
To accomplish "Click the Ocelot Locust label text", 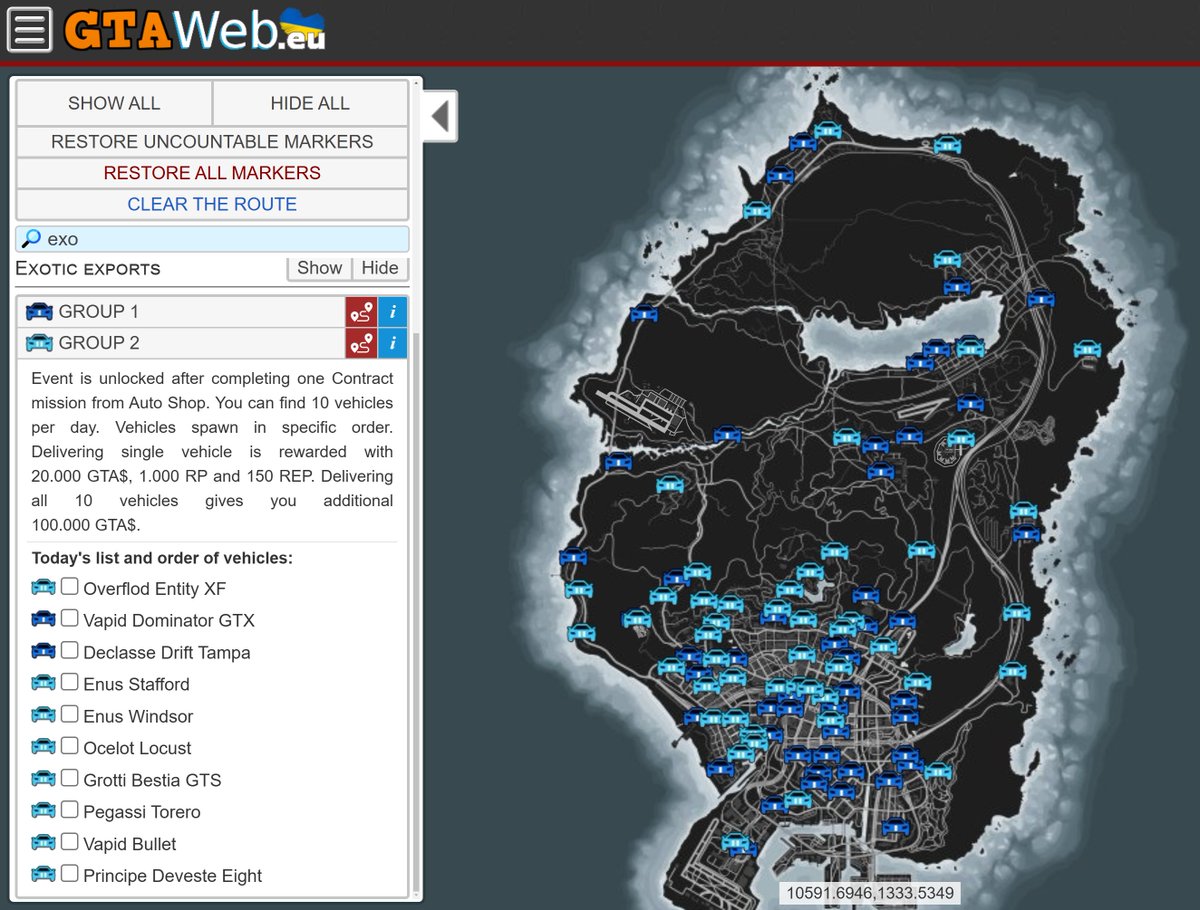I will click(137, 748).
